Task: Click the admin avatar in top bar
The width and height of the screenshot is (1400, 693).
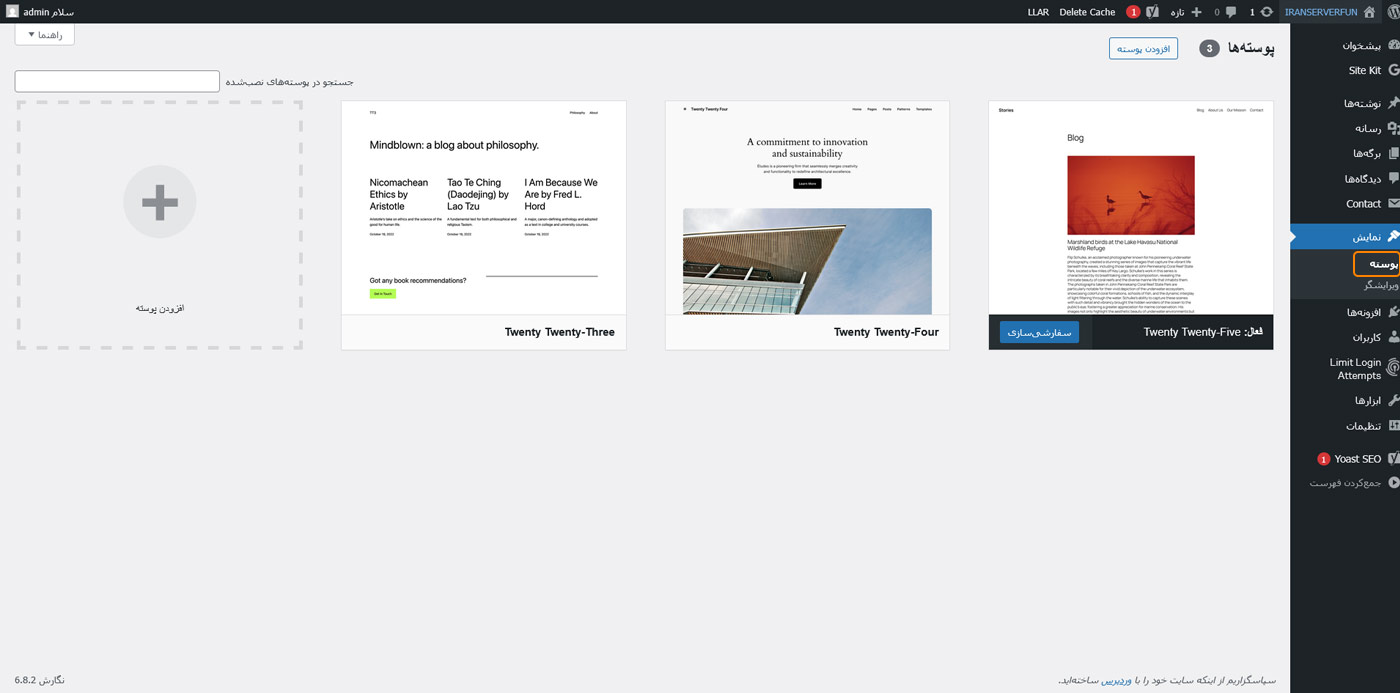Action: pos(12,12)
